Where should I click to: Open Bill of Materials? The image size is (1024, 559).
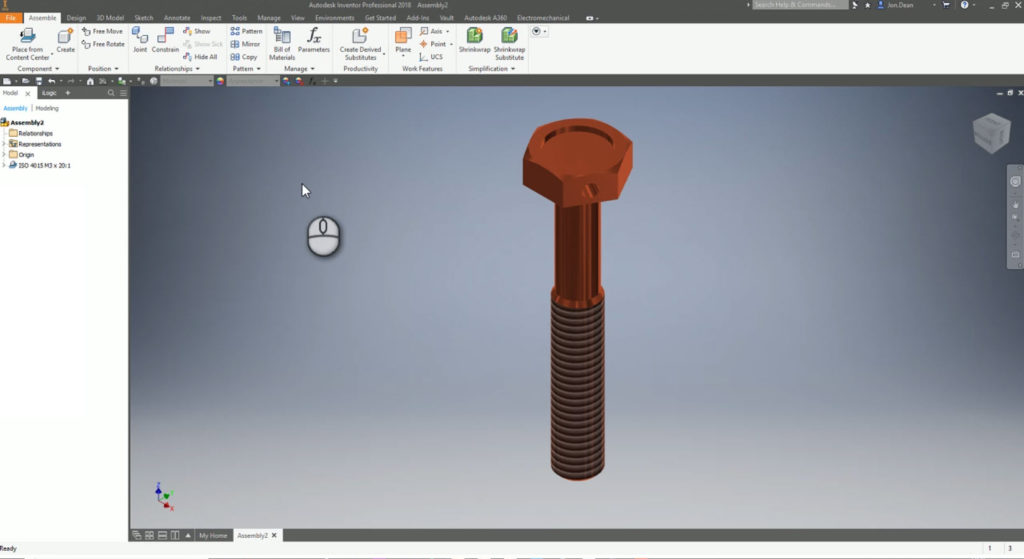pyautogui.click(x=282, y=40)
